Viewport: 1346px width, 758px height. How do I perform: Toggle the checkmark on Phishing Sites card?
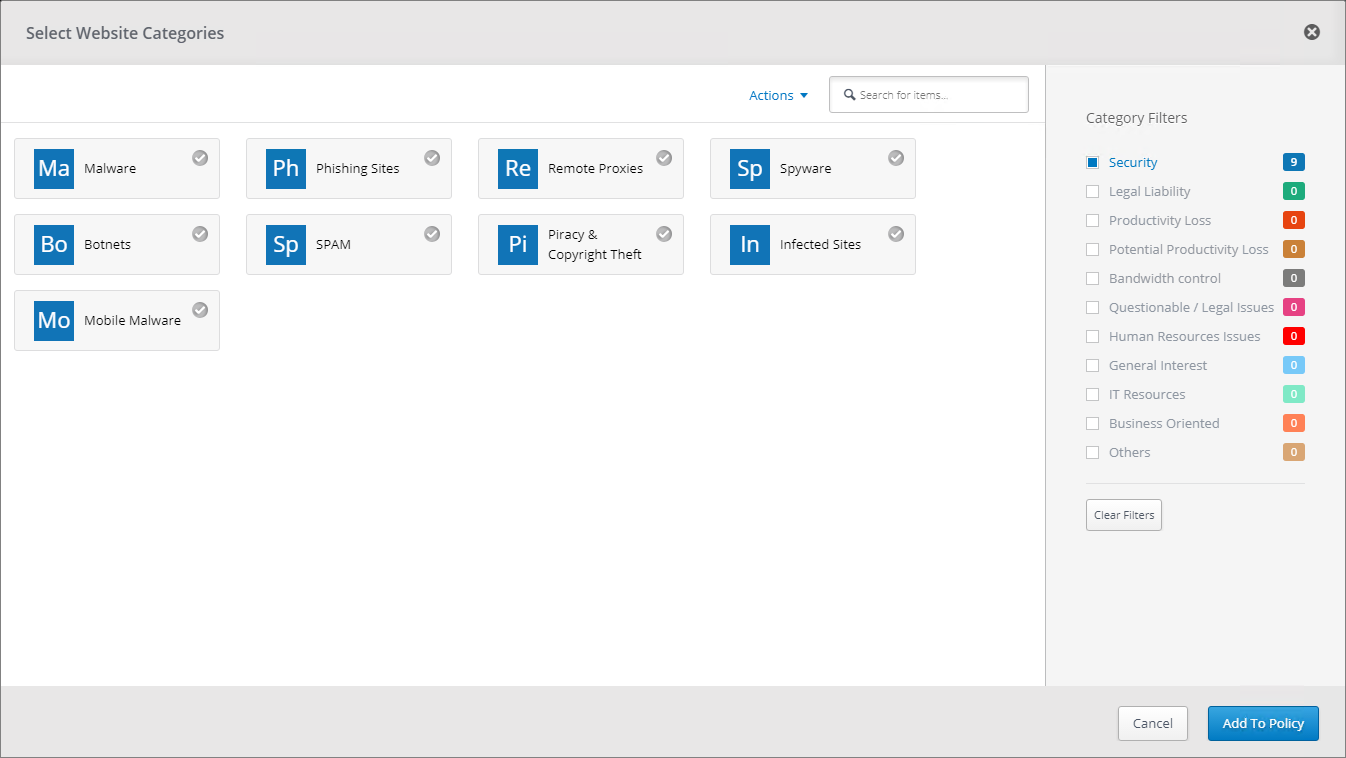tap(432, 158)
